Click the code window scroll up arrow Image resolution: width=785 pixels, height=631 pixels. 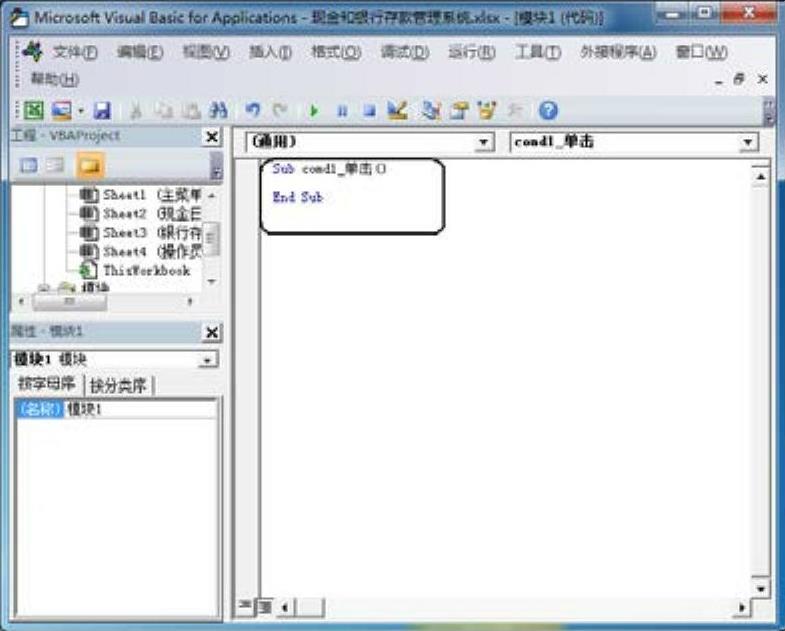click(760, 176)
